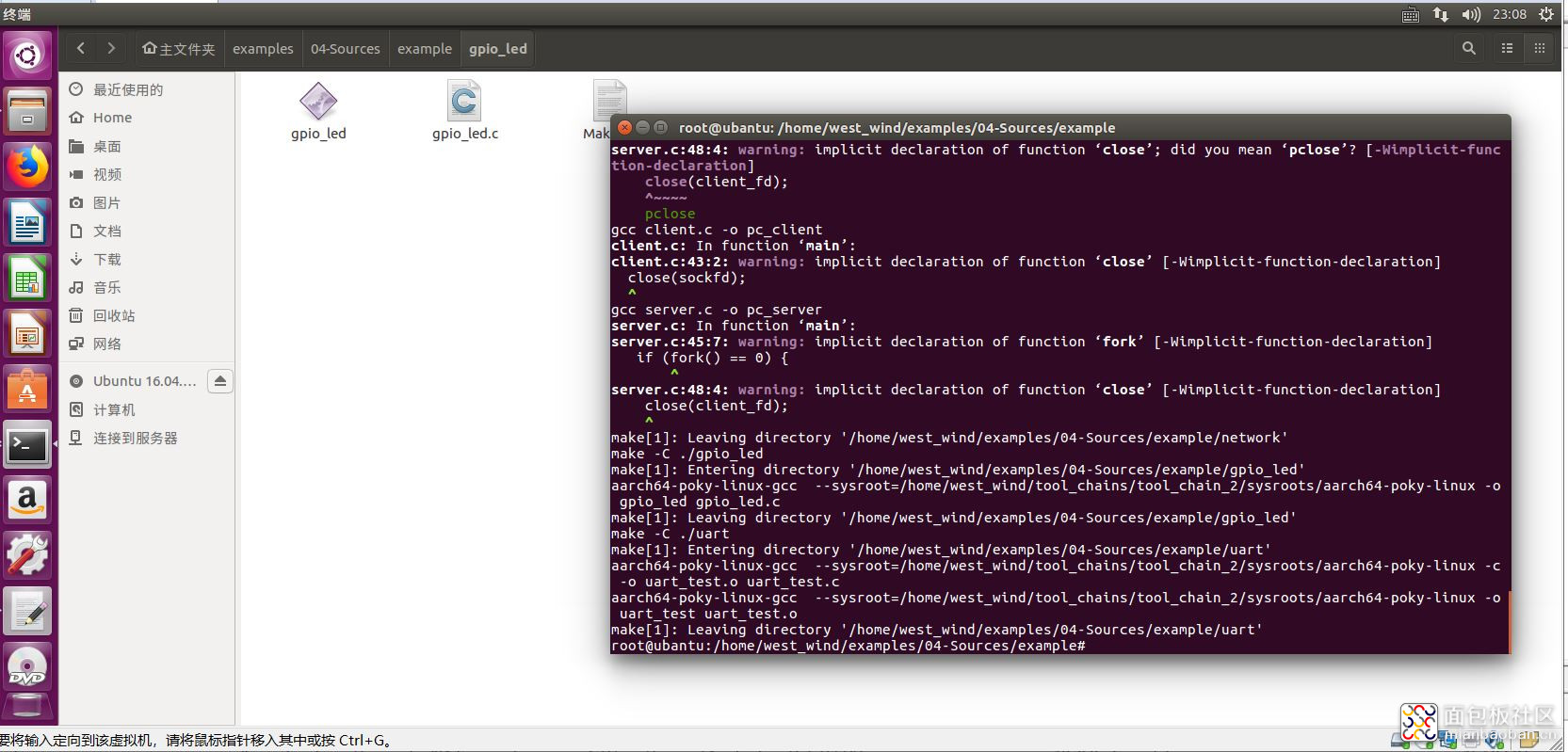Open sound volume indicator
This screenshot has height=752, width=1568.
(x=1471, y=14)
